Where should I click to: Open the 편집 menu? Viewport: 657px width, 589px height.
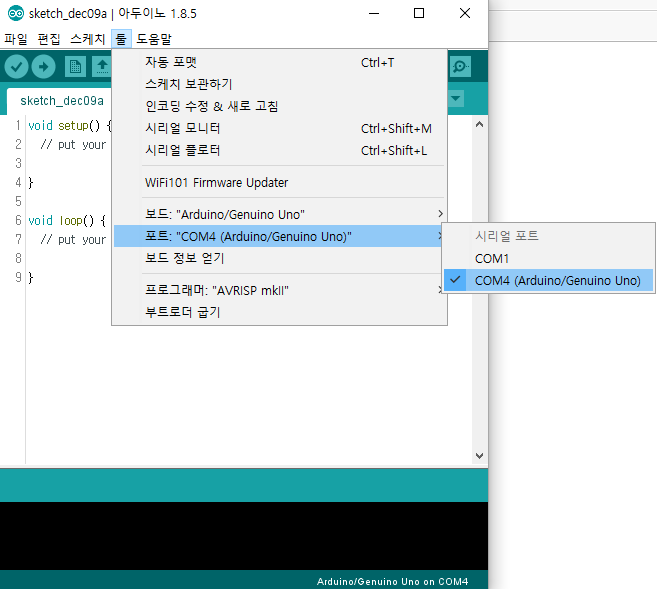click(x=49, y=39)
